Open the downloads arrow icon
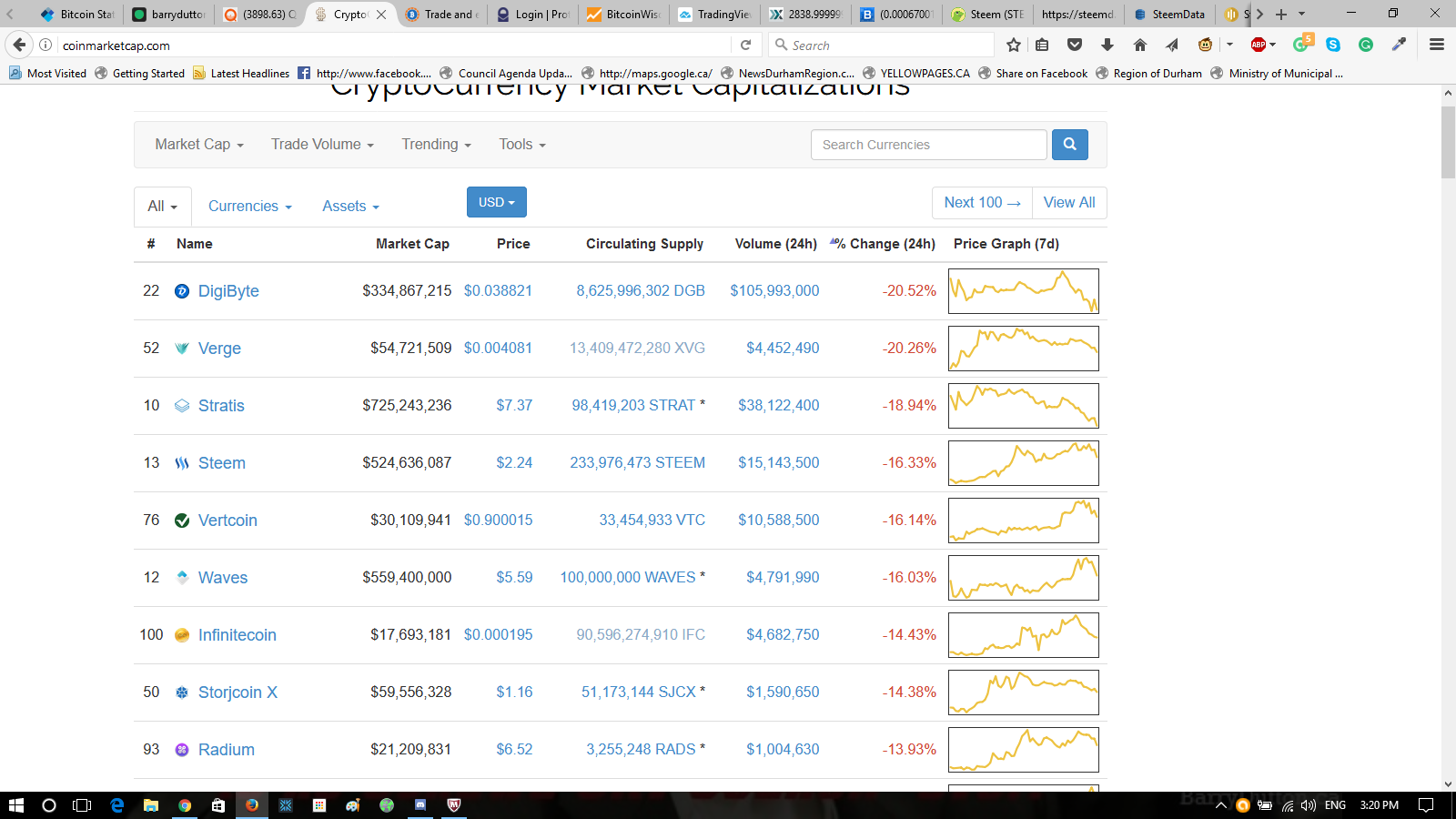Image resolution: width=1456 pixels, height=819 pixels. coord(1107,45)
